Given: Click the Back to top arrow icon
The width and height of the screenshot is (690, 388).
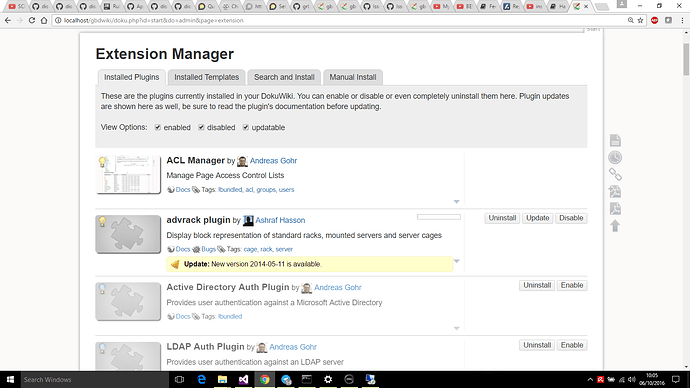Looking at the screenshot, I should tap(615, 226).
